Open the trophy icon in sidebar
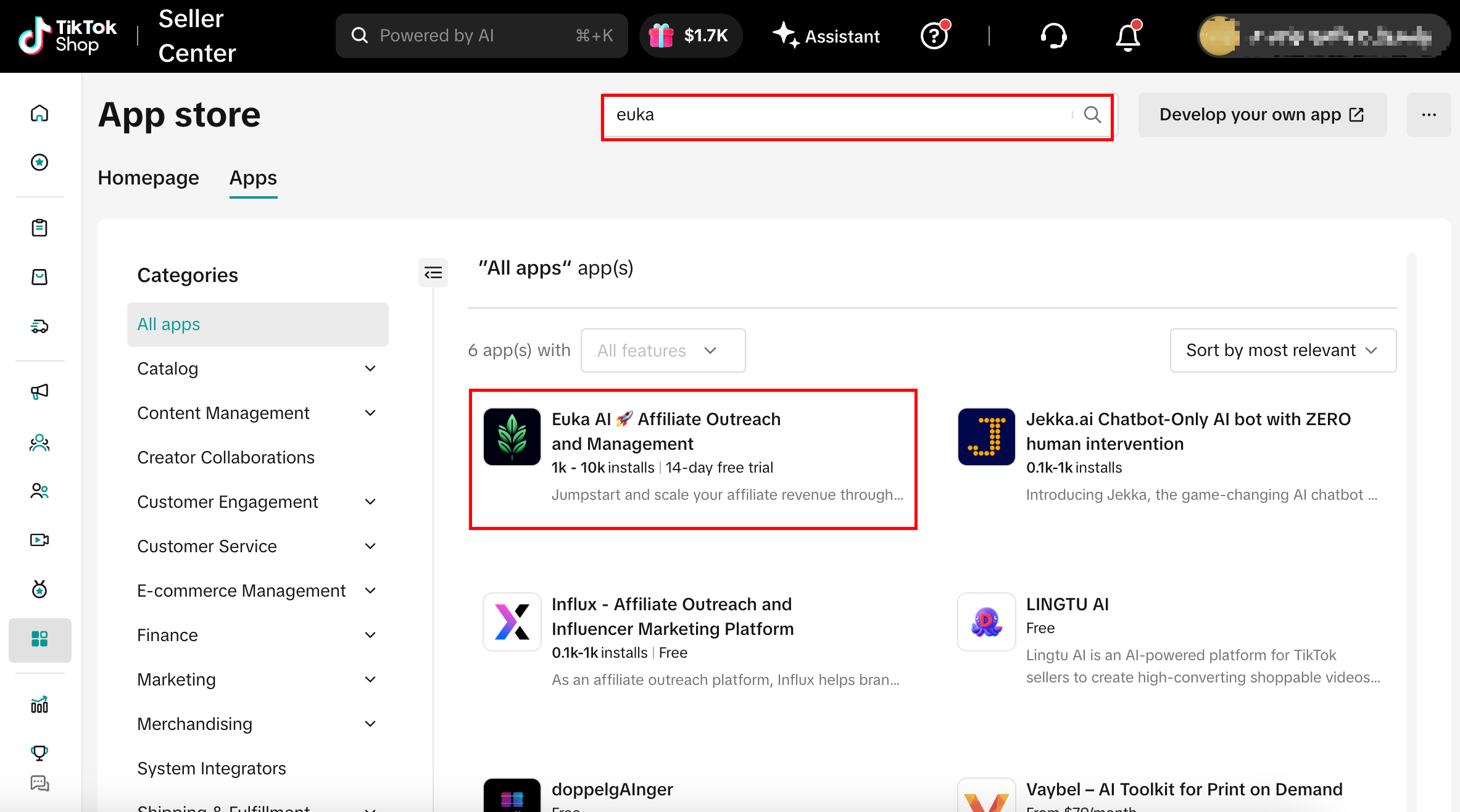Viewport: 1460px width, 812px height. click(39, 752)
